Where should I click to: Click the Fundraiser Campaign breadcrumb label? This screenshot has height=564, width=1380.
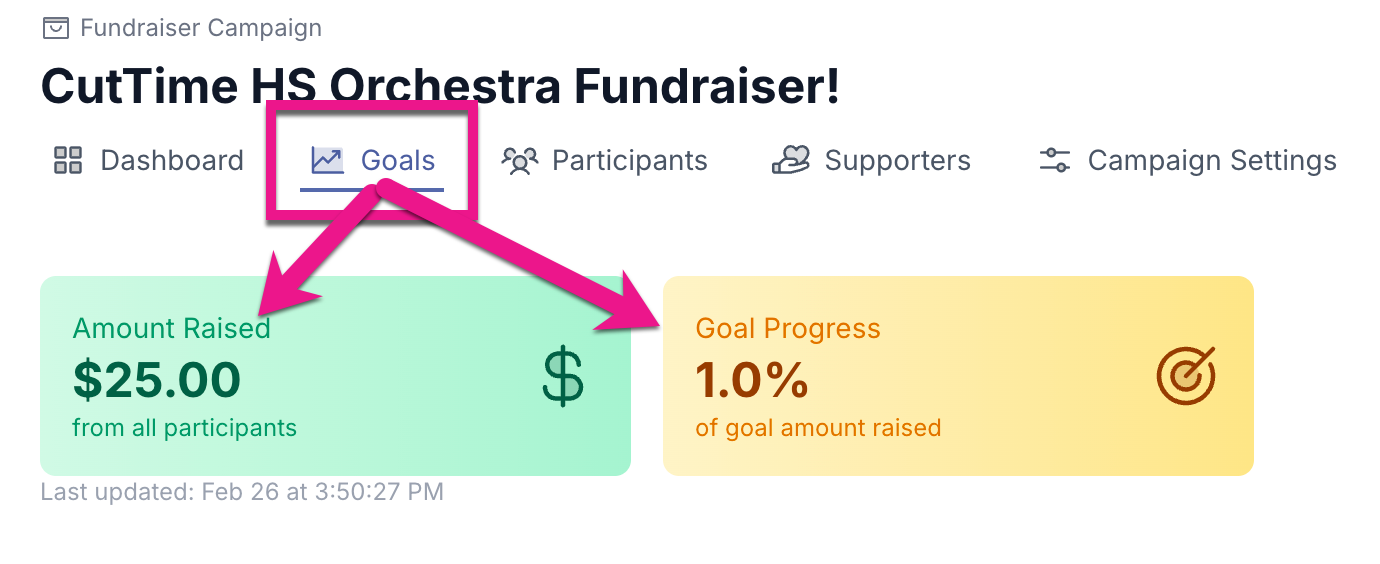(201, 28)
